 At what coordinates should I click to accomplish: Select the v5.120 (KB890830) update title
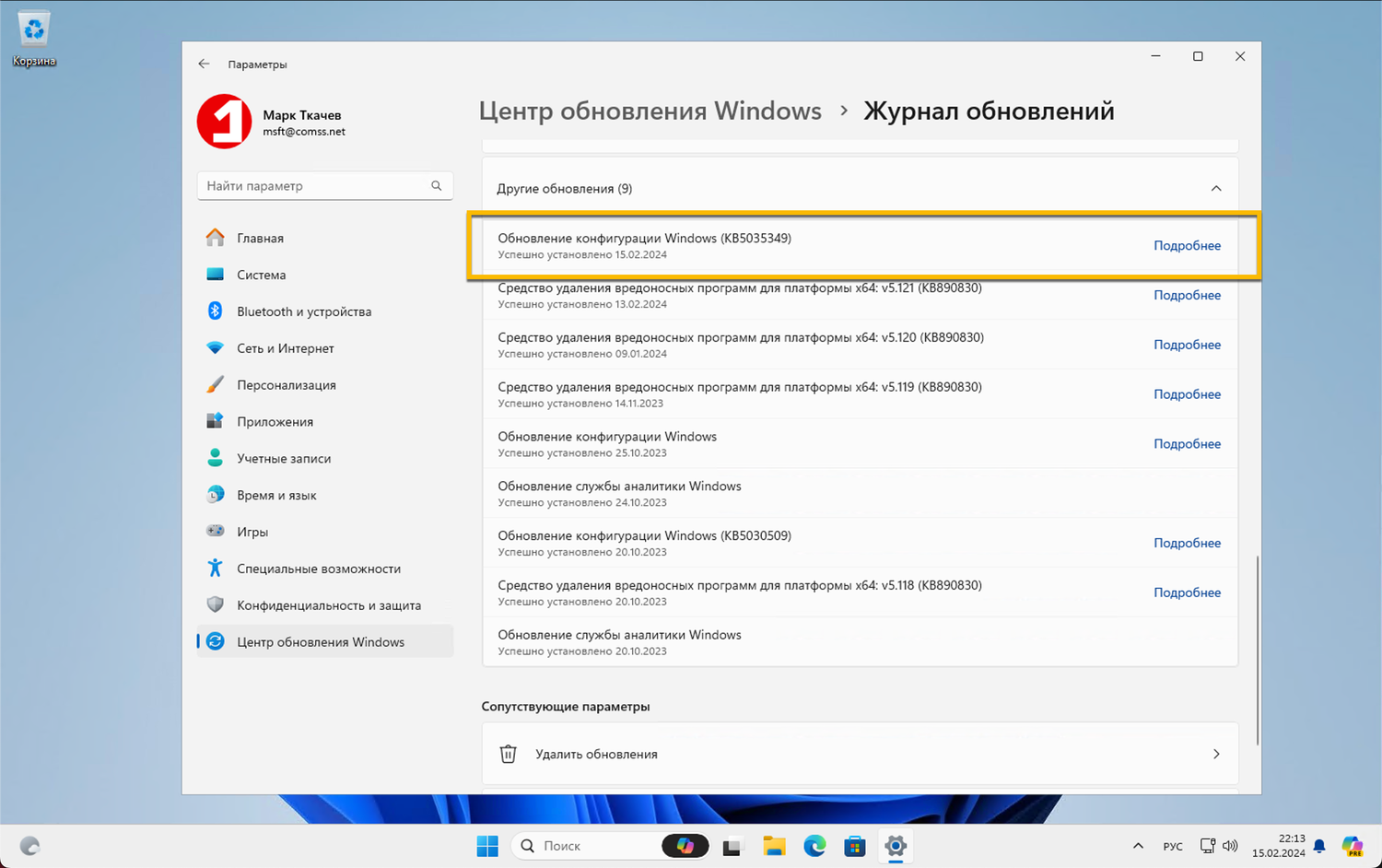coord(741,338)
